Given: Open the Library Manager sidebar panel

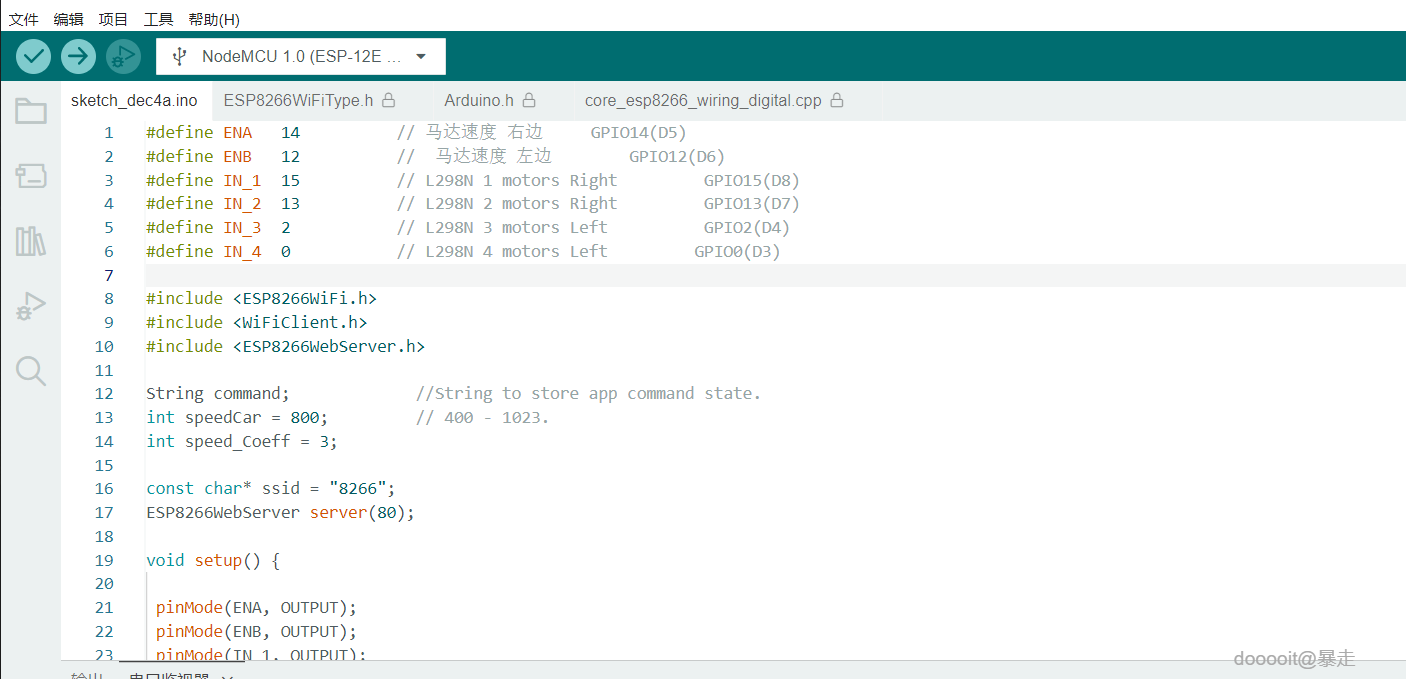Looking at the screenshot, I should [x=31, y=241].
